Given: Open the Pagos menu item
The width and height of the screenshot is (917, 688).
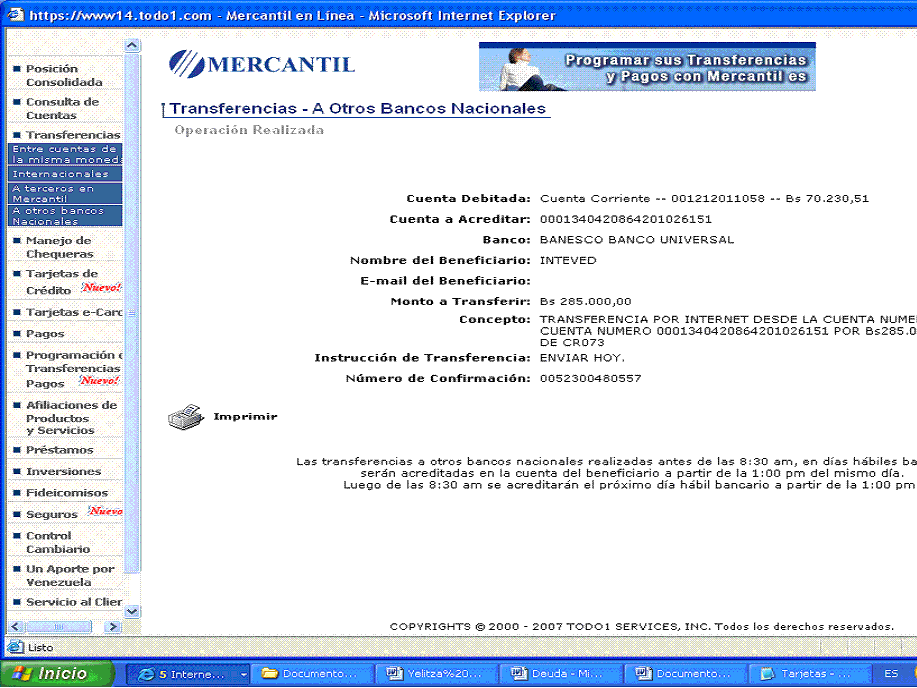Looking at the screenshot, I should [45, 333].
